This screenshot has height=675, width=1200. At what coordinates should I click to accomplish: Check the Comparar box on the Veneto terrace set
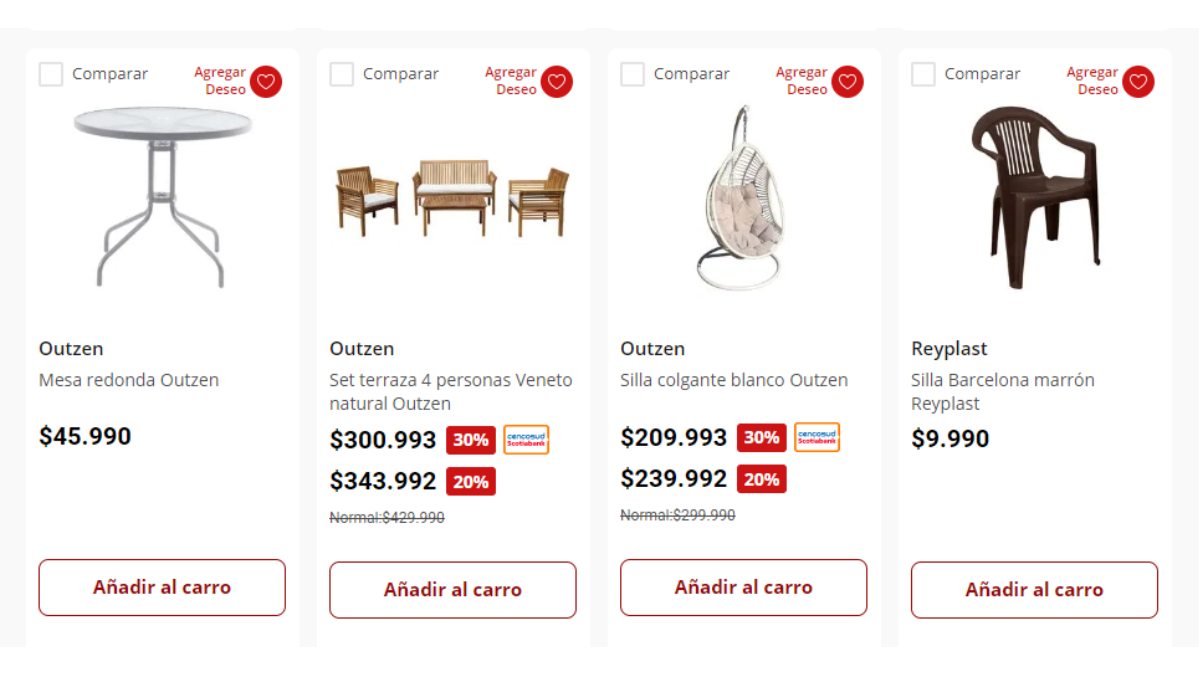click(341, 74)
